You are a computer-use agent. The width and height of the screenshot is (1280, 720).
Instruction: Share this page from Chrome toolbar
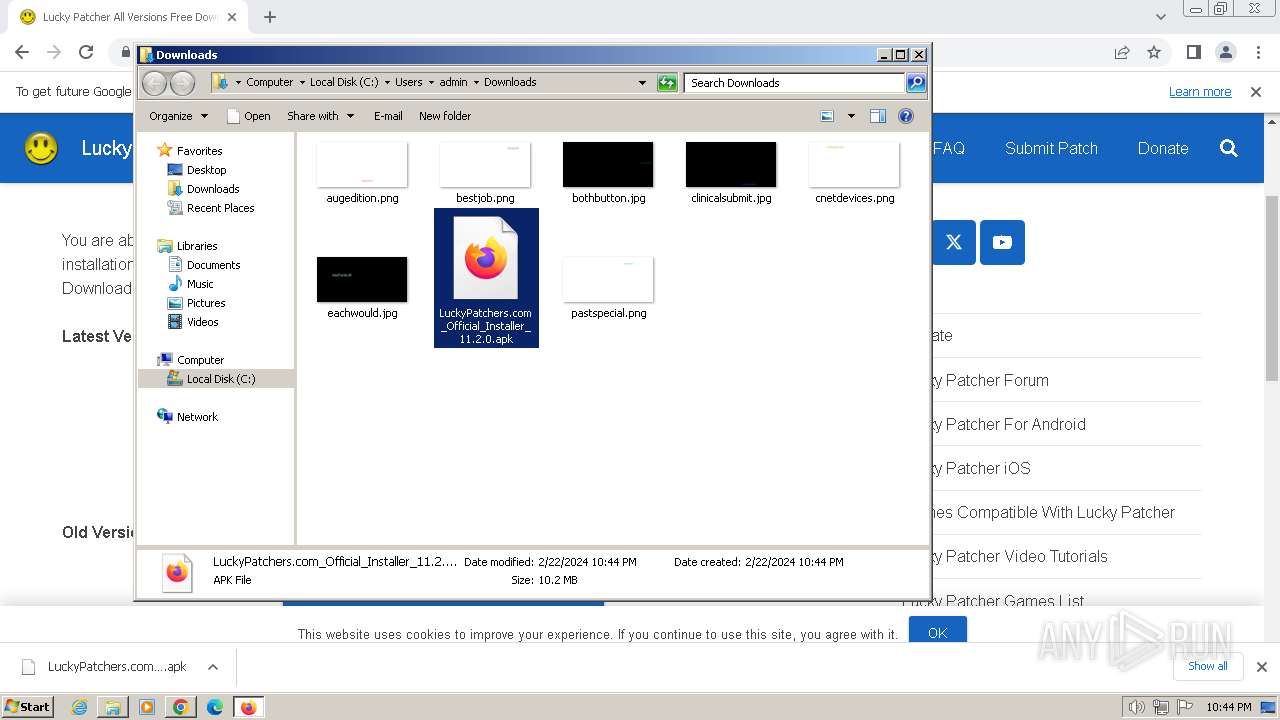[x=1122, y=52]
